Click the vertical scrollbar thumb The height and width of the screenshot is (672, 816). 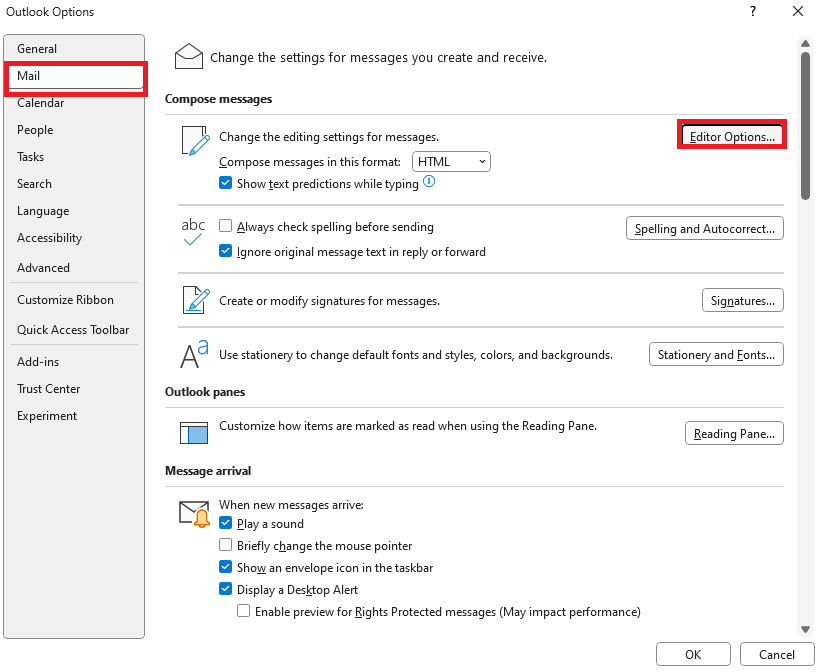tap(805, 125)
